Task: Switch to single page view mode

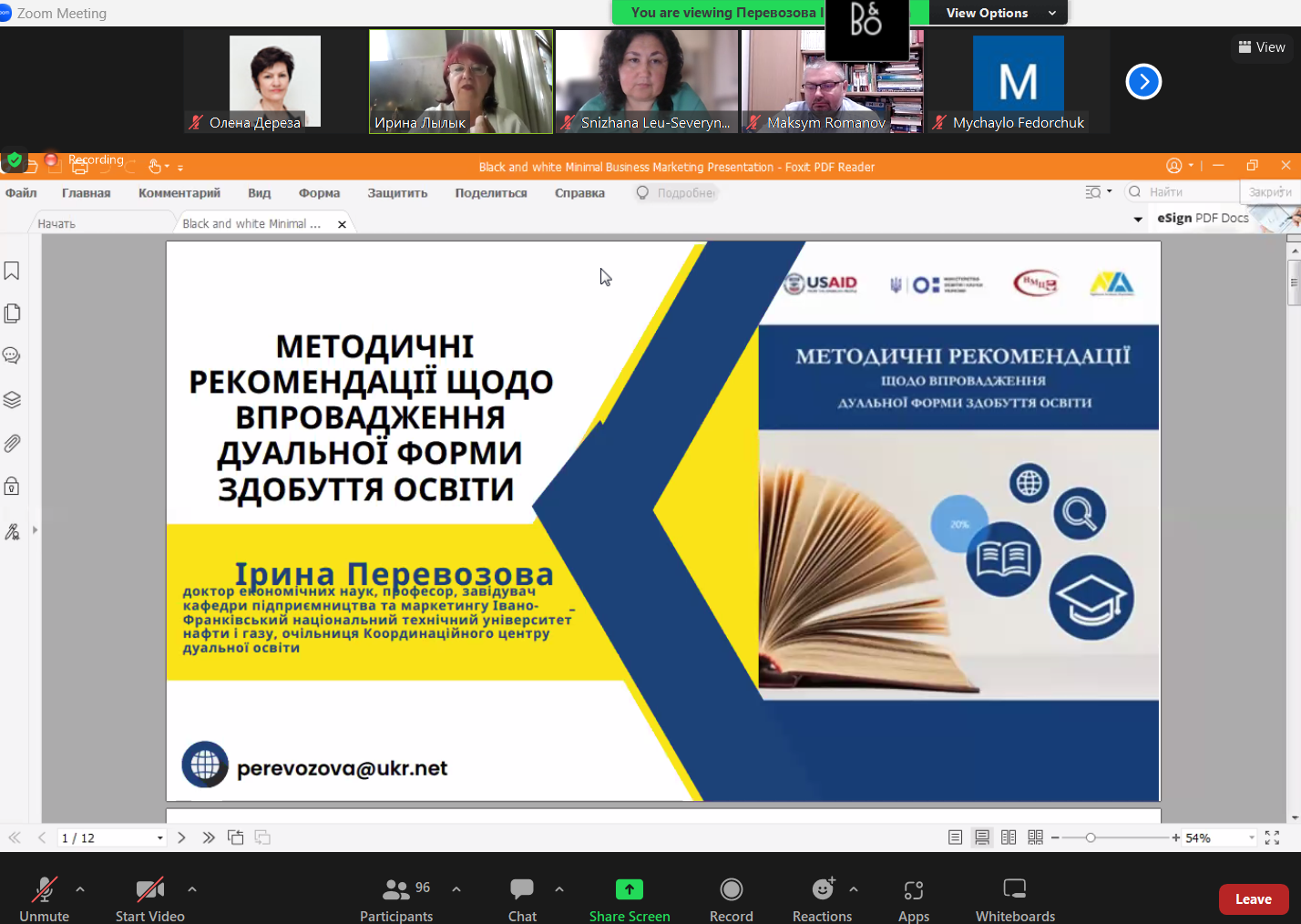Action: click(955, 837)
